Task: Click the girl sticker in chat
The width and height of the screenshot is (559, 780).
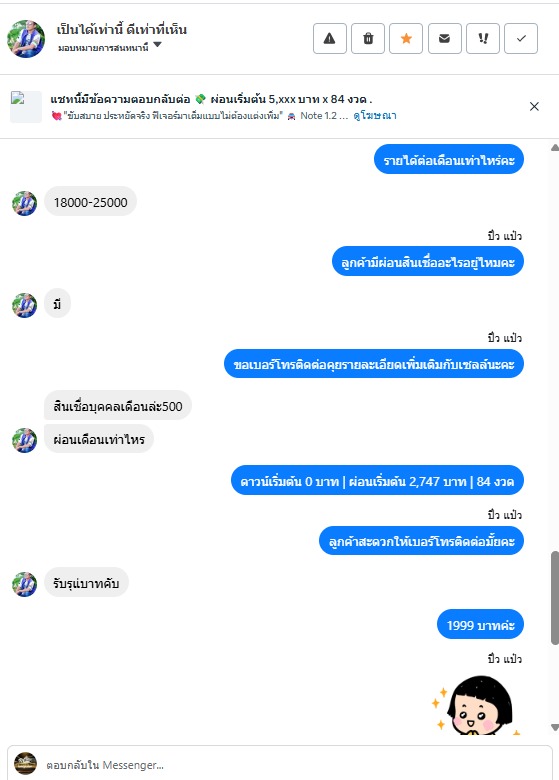Action: 477,704
